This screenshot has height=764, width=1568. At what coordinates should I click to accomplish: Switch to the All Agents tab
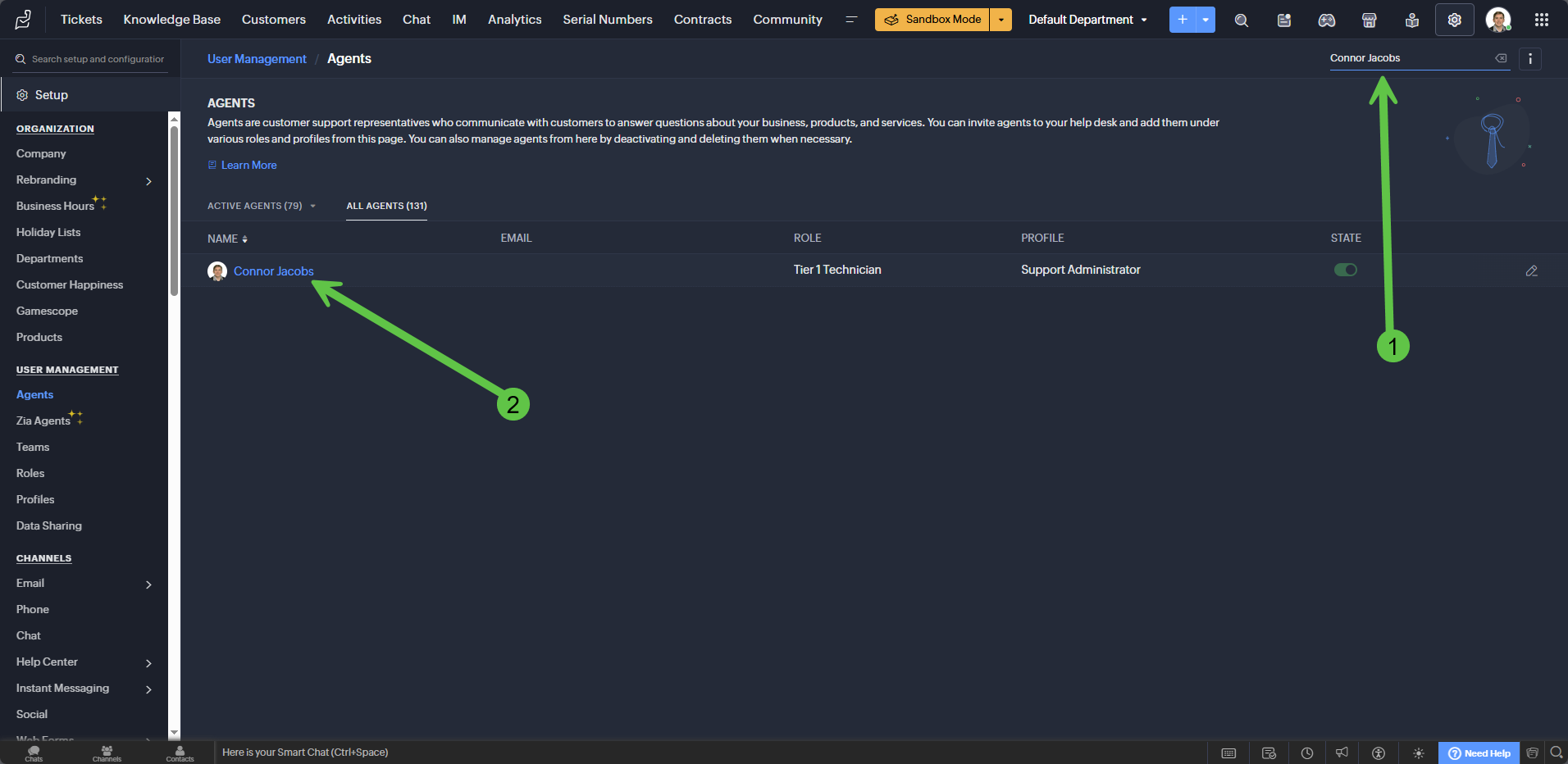[x=386, y=206]
